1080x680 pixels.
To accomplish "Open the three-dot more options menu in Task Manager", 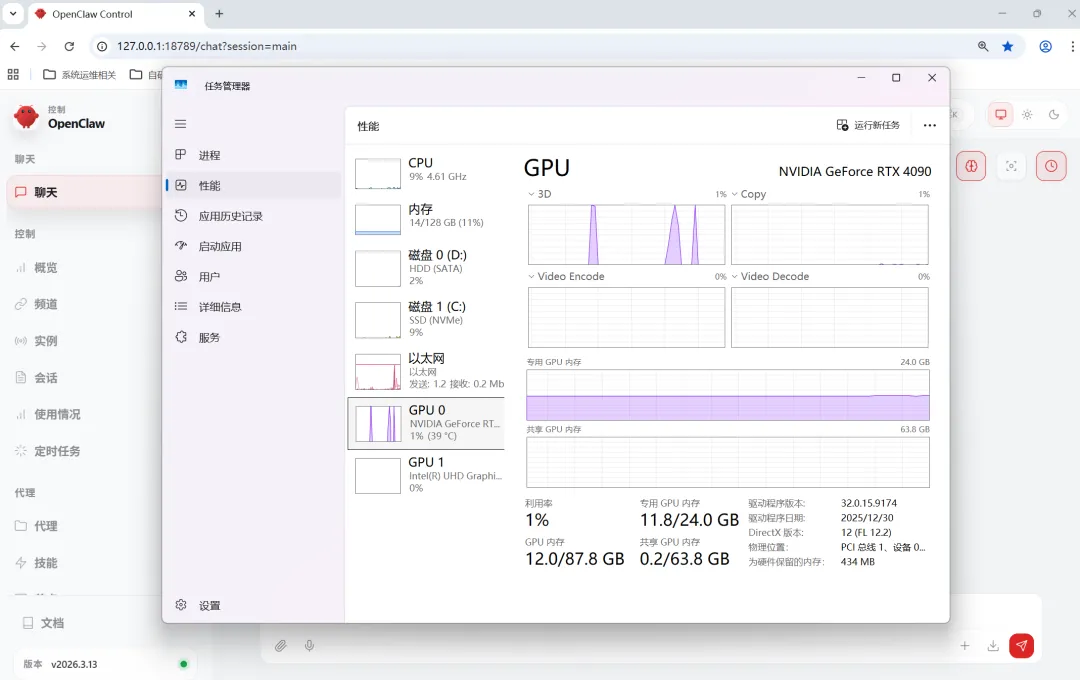I will [x=930, y=125].
